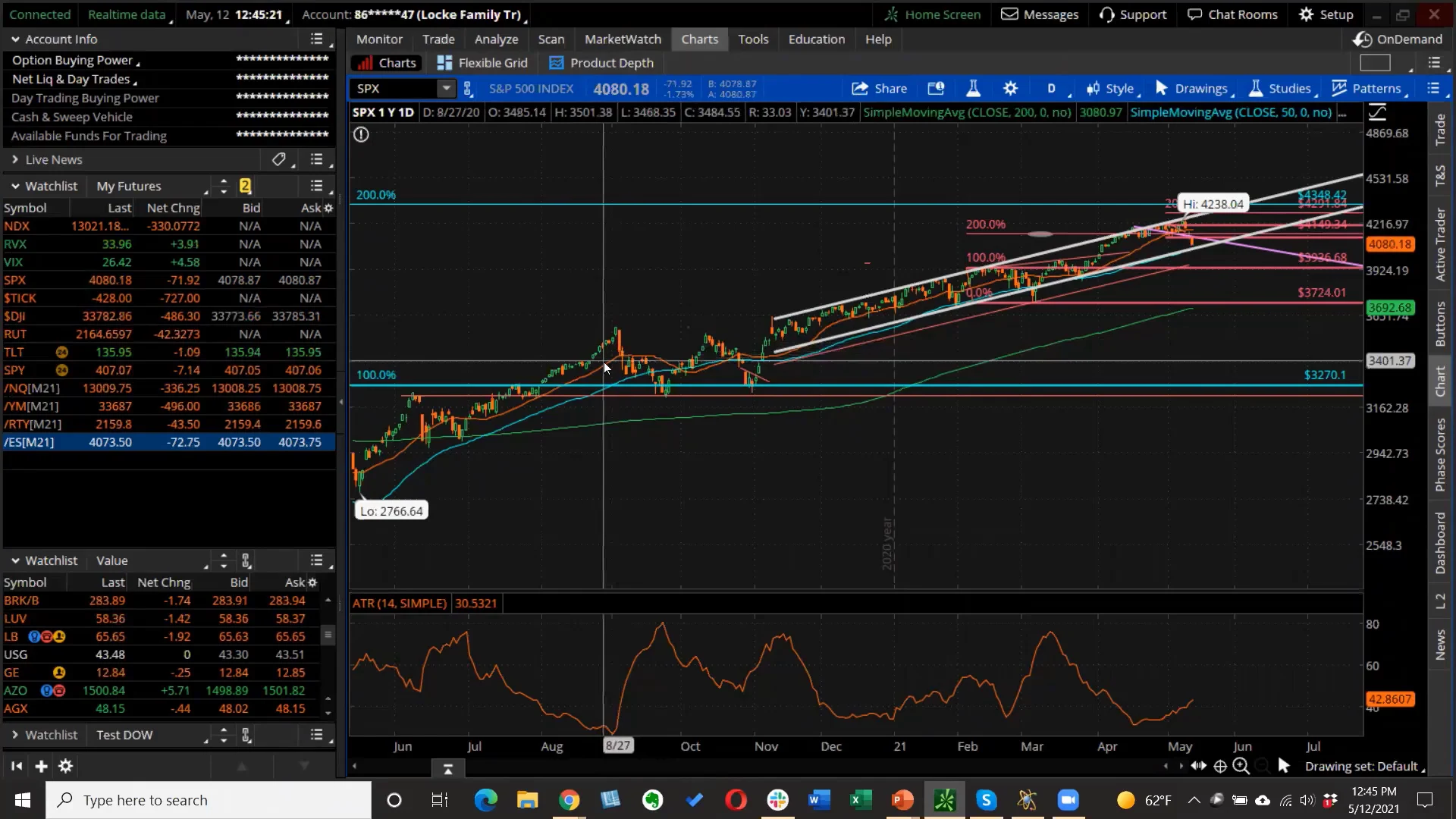
Task: Switch to the Analyze tab
Action: click(496, 39)
